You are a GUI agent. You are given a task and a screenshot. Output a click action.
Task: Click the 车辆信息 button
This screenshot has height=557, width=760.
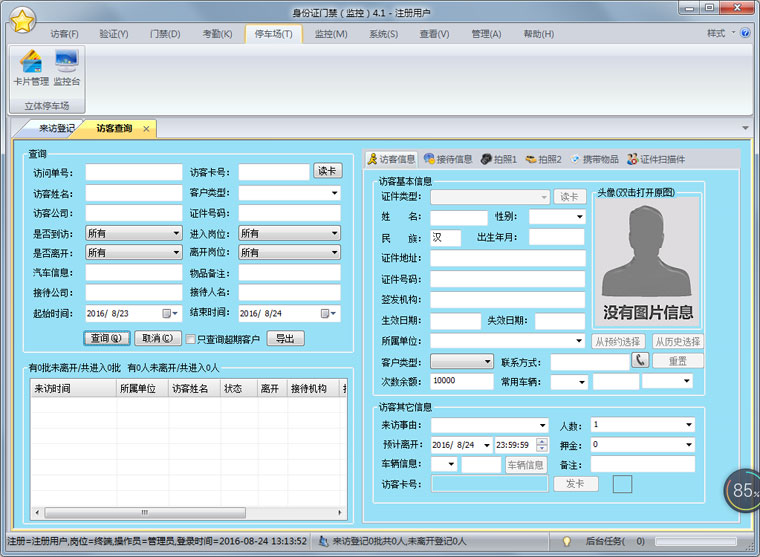coord(526,465)
